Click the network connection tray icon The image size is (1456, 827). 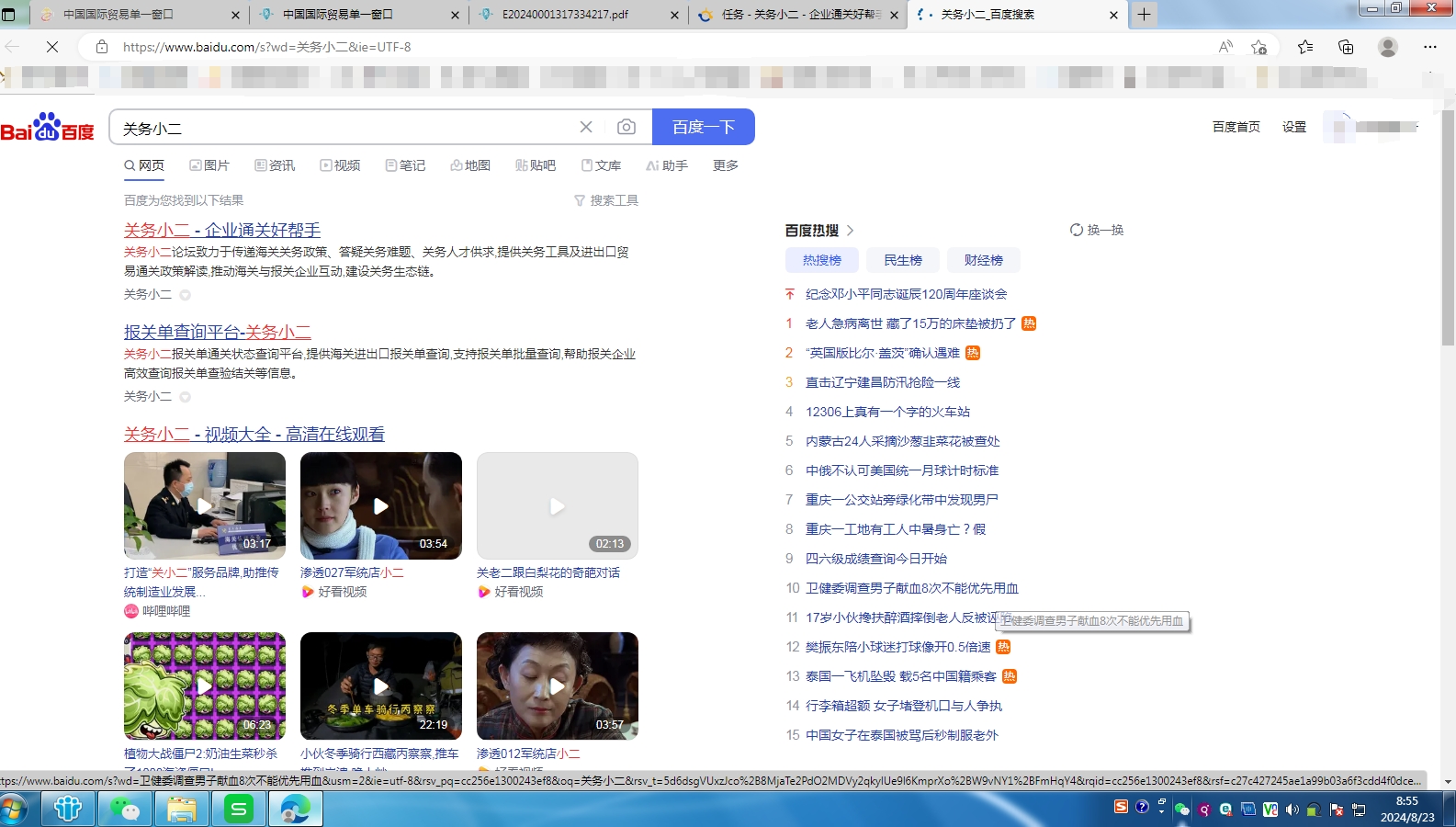(1359, 810)
